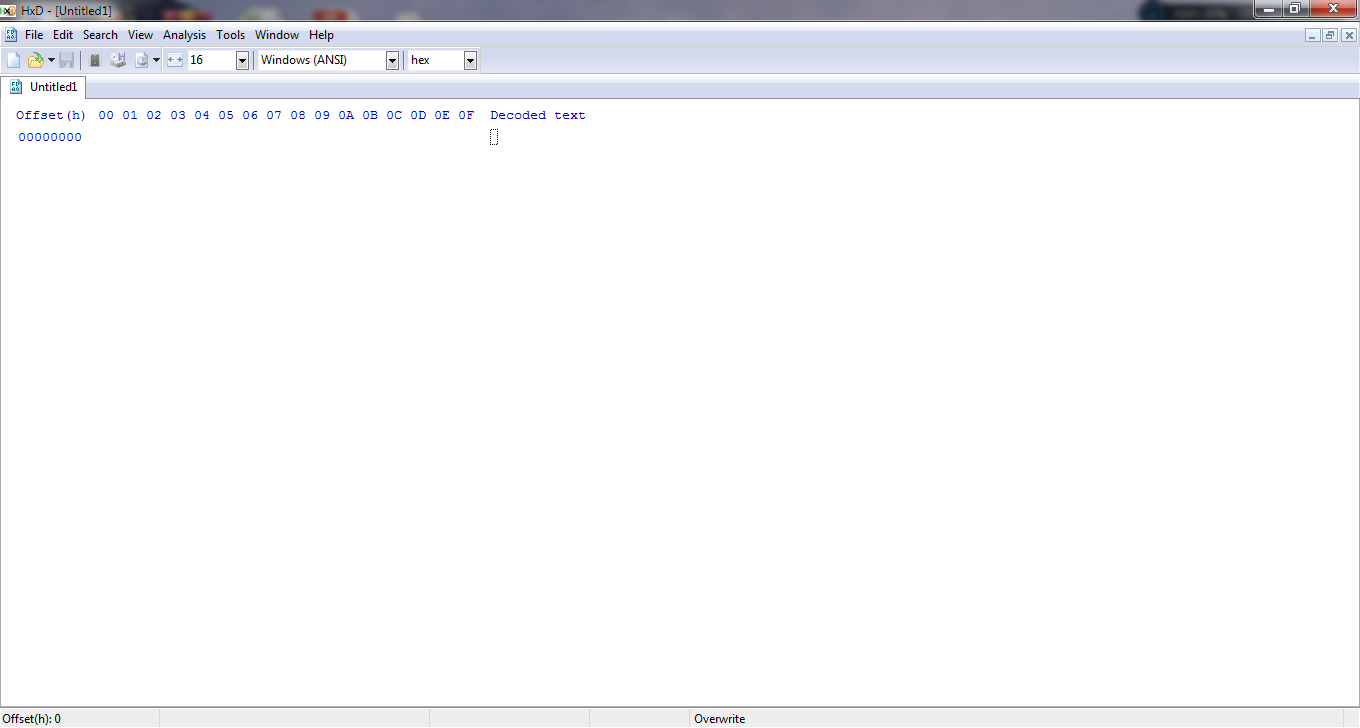Screen dimensions: 1360x728
Task: Click the New file icon
Action: (x=14, y=60)
